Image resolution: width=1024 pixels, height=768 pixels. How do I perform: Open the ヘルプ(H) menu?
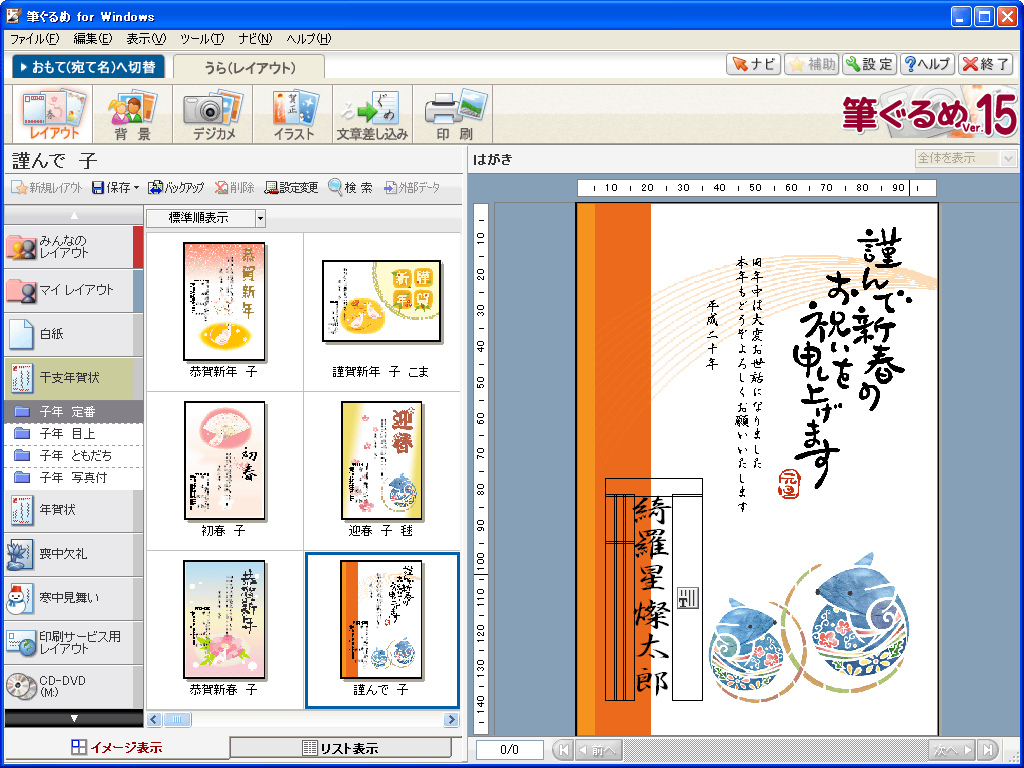pyautogui.click(x=309, y=39)
